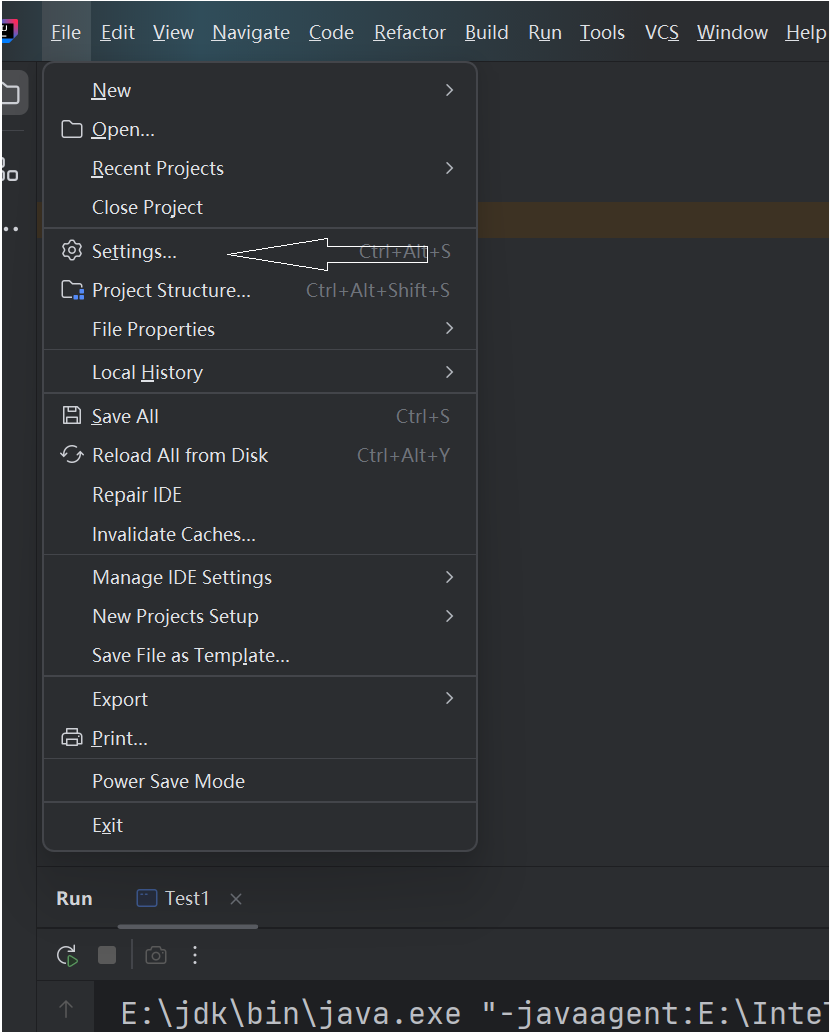Open the VCS menu
The height and width of the screenshot is (1032, 832).
pos(662,32)
